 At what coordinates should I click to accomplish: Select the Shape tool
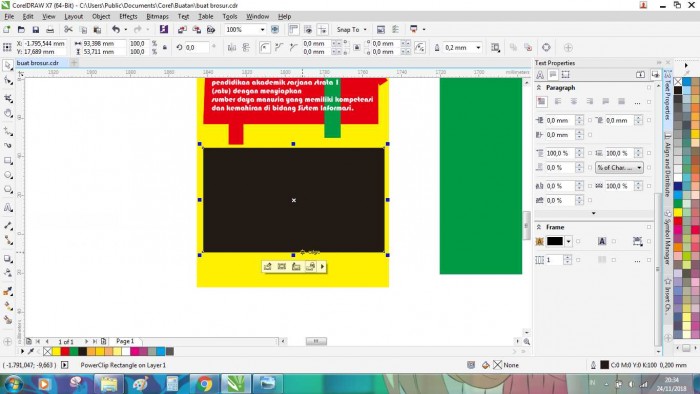(8, 81)
